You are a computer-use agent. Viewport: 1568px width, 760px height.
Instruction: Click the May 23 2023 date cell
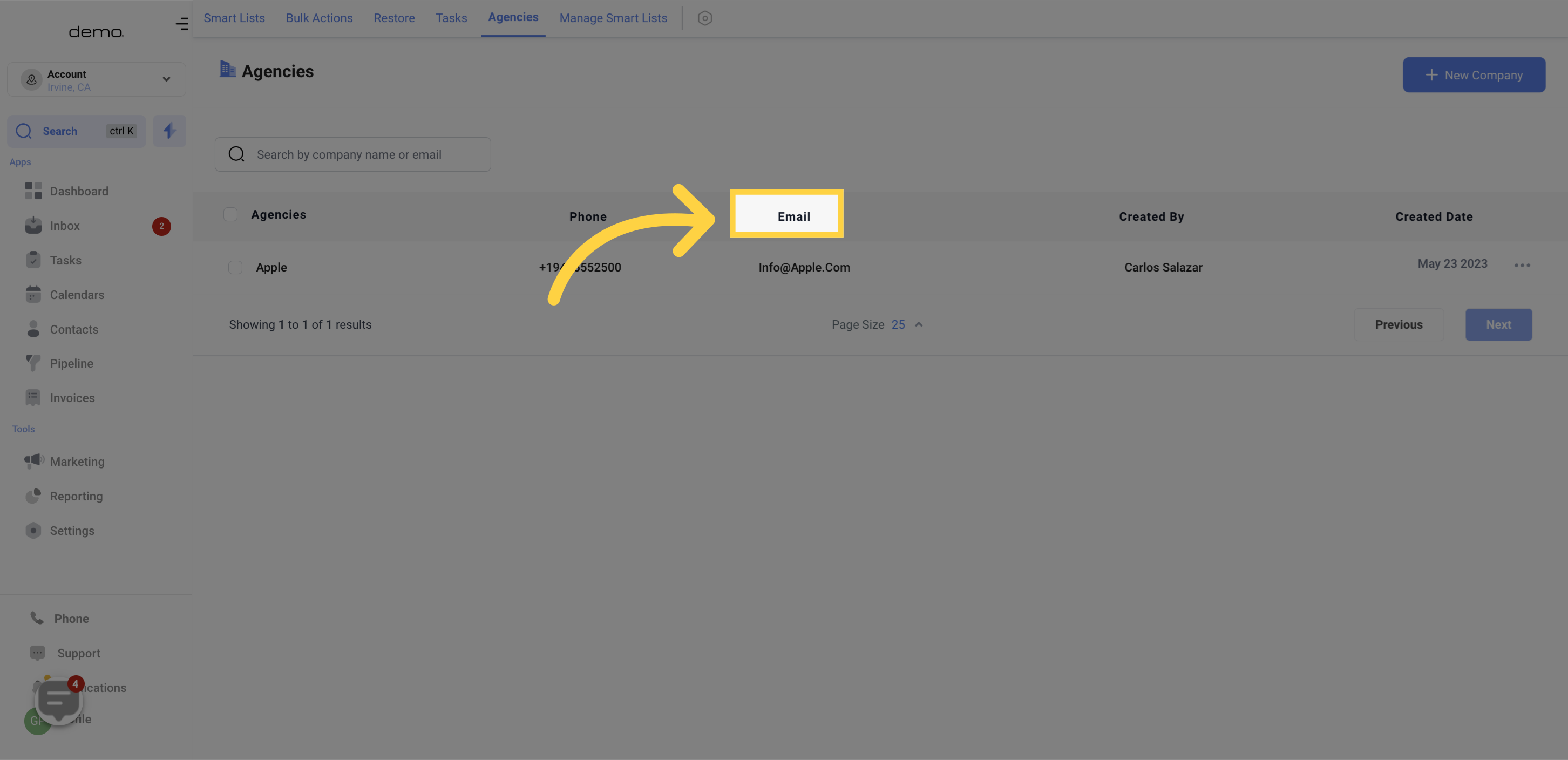pos(1452,263)
